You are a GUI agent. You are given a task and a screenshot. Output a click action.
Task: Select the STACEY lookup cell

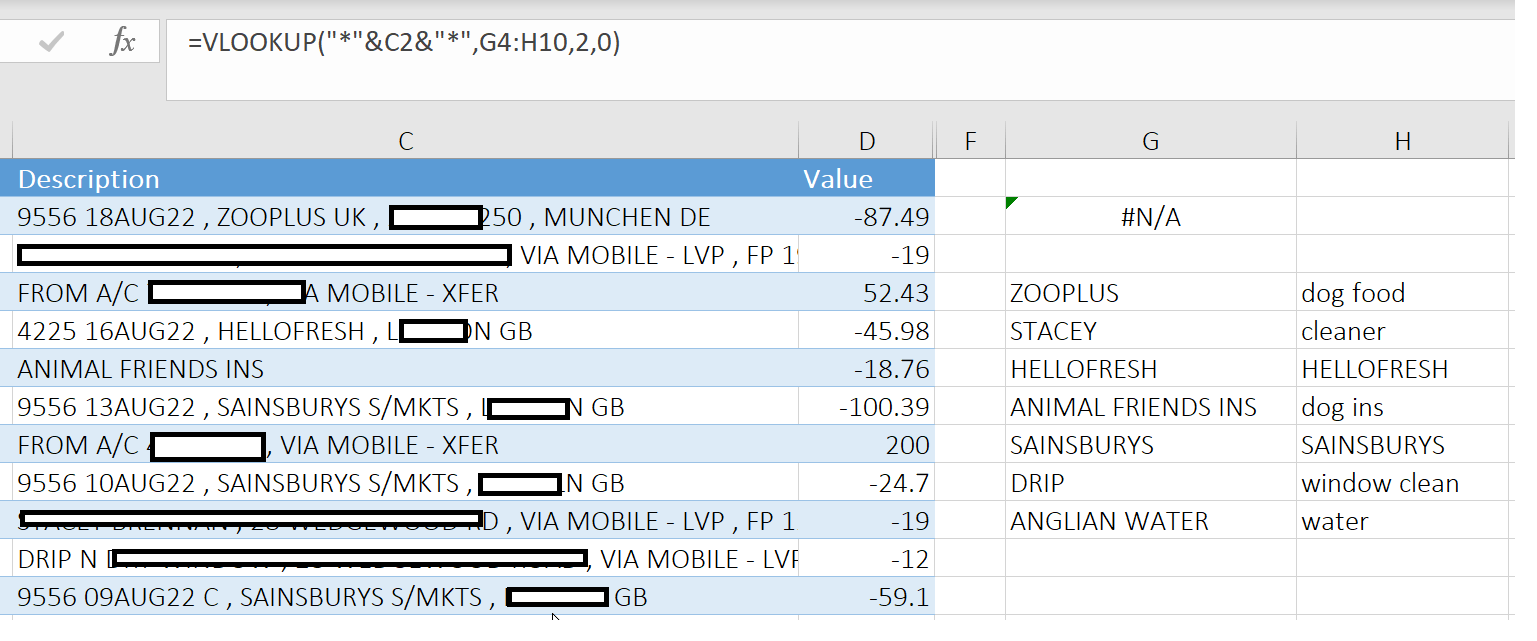(1150, 331)
